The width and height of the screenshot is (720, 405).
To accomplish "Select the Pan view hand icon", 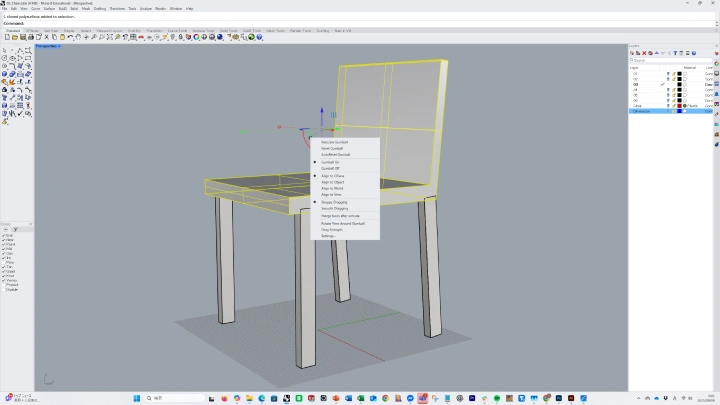I will [x=78, y=37].
